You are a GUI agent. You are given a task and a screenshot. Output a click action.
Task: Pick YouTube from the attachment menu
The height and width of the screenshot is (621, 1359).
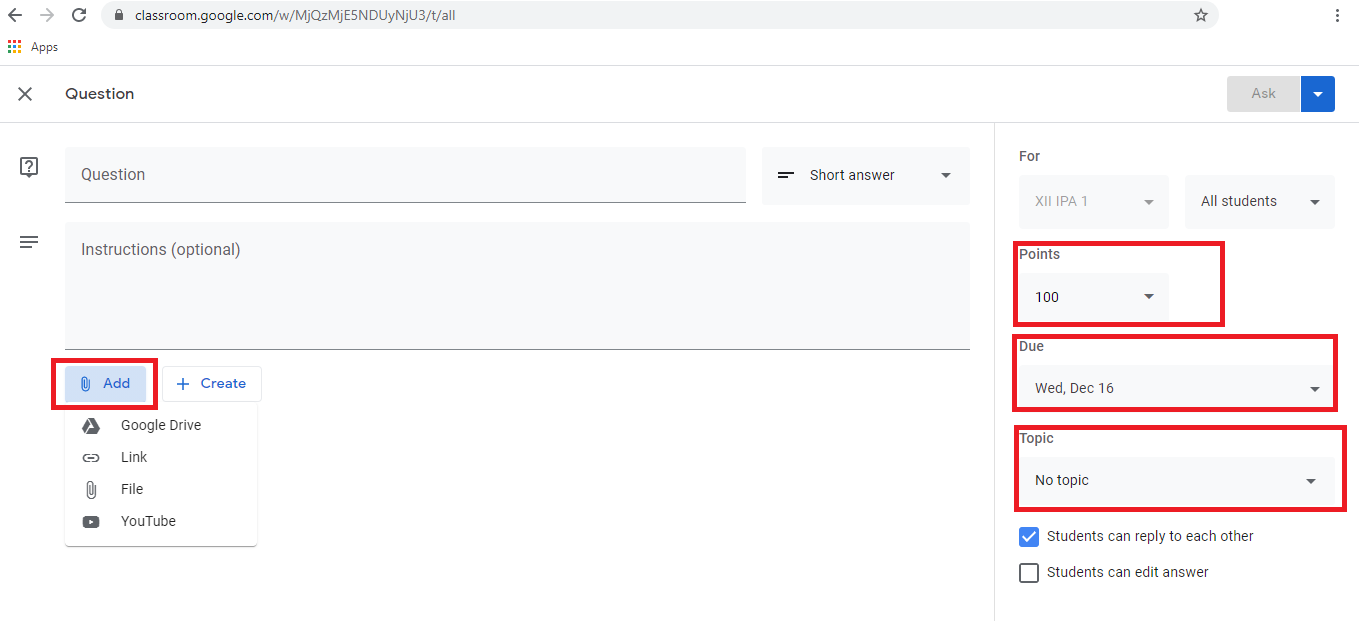click(x=147, y=521)
